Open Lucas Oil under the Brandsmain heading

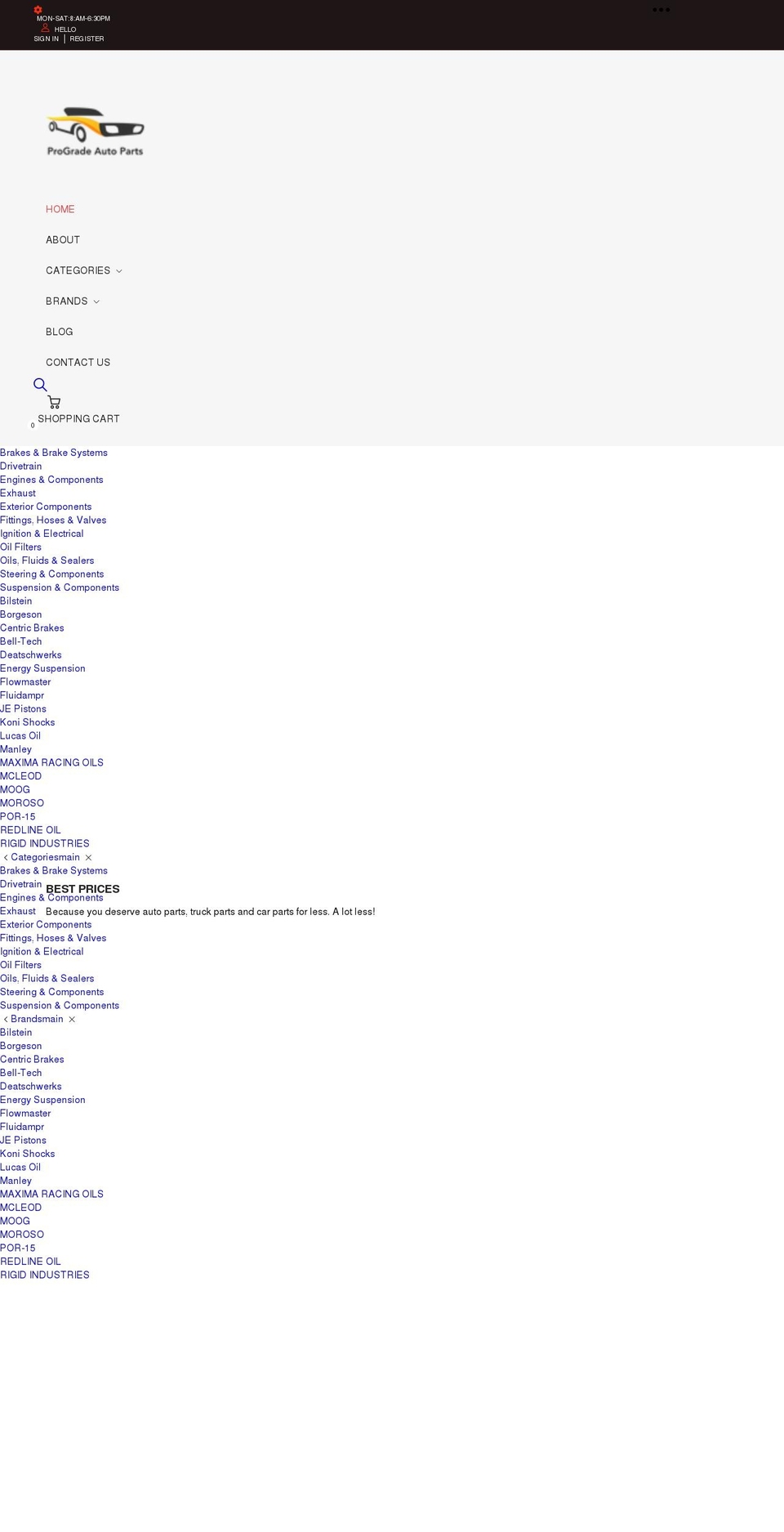coord(20,1168)
